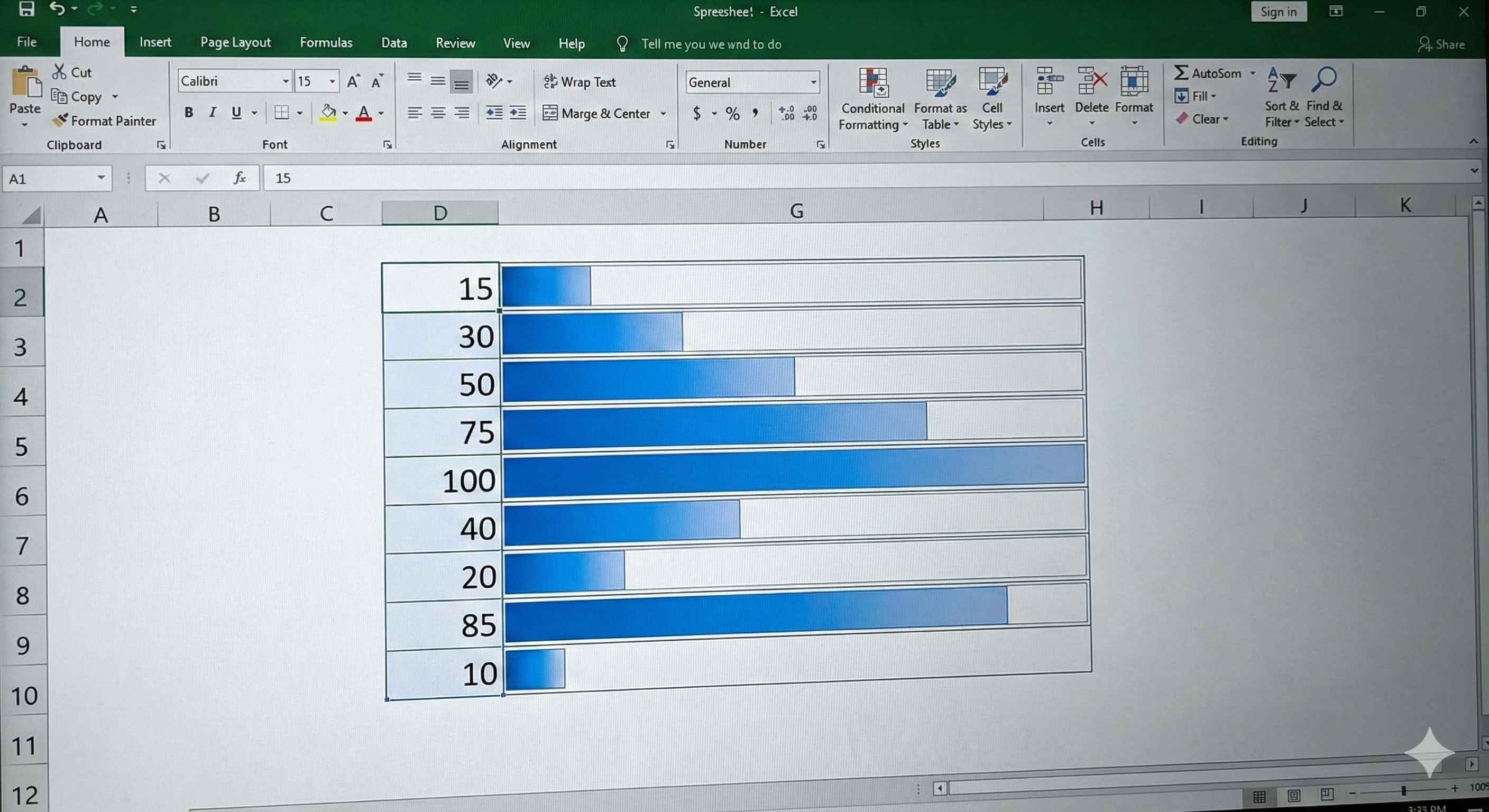
Task: Switch to the Formulas tab
Action: coord(325,43)
